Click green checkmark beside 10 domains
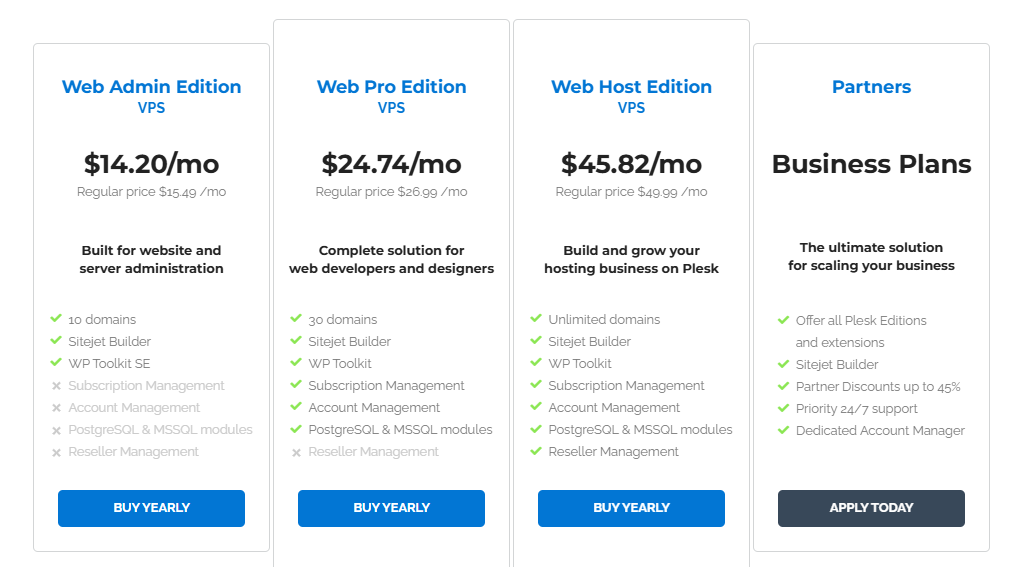This screenshot has height=567, width=1020. coord(56,319)
